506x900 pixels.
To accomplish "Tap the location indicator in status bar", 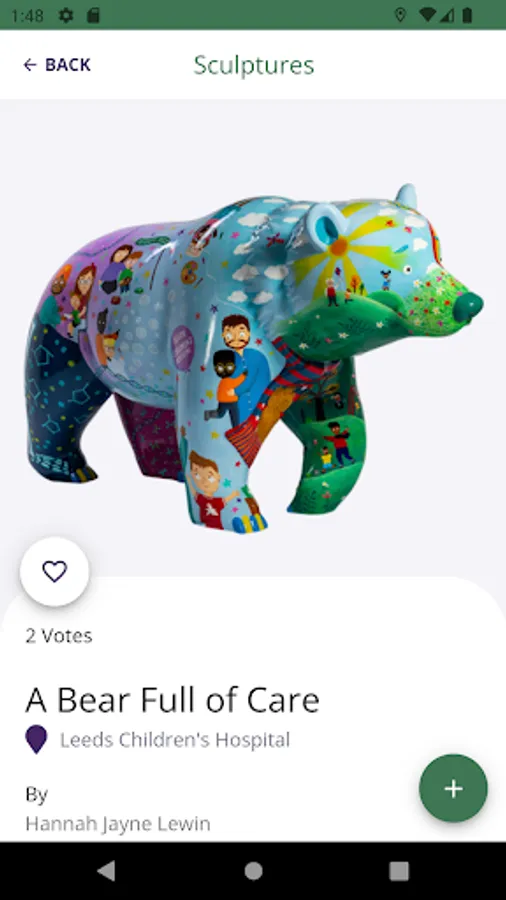I will pyautogui.click(x=400, y=15).
